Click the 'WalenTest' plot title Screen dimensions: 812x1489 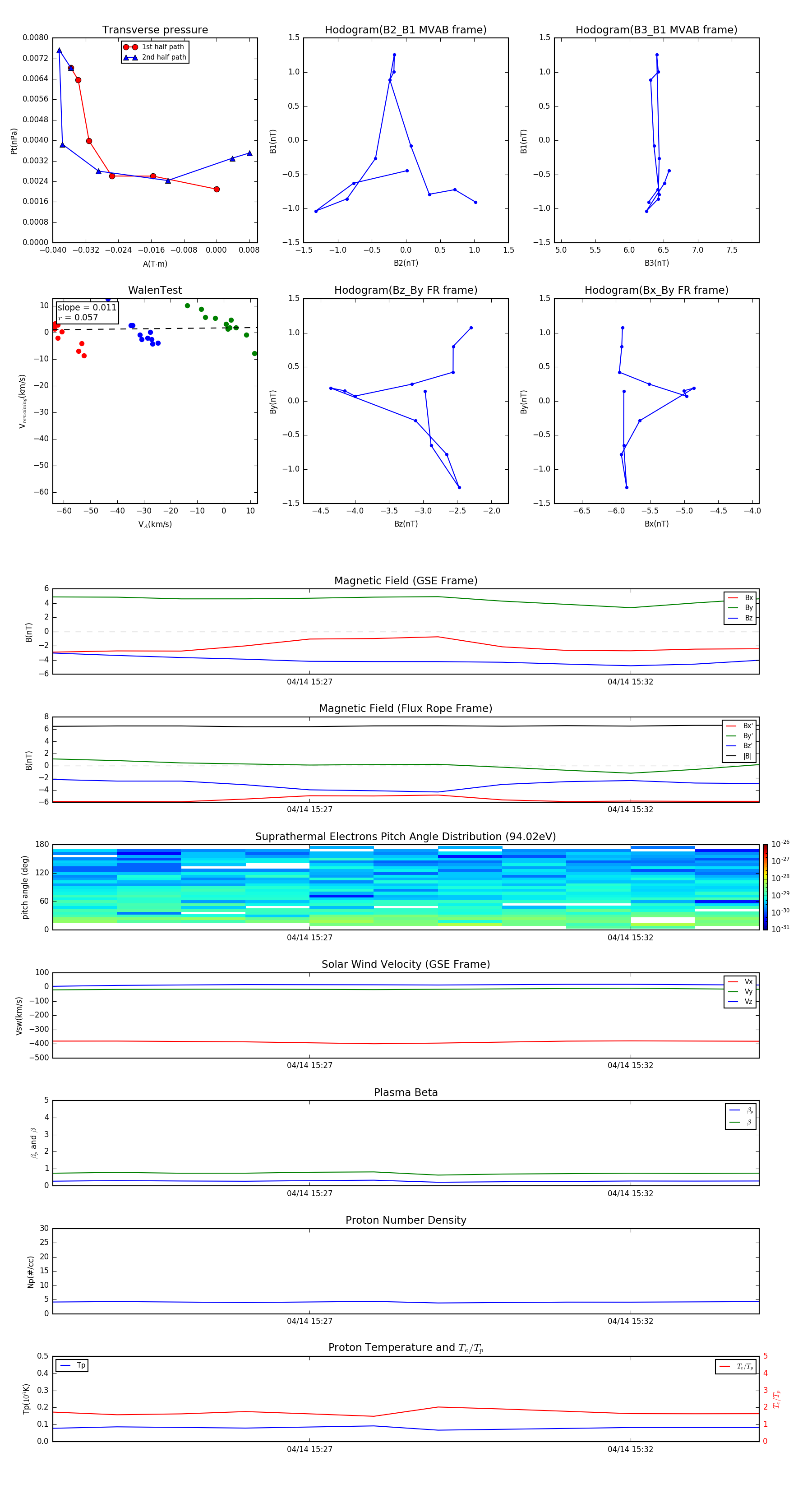click(155, 290)
